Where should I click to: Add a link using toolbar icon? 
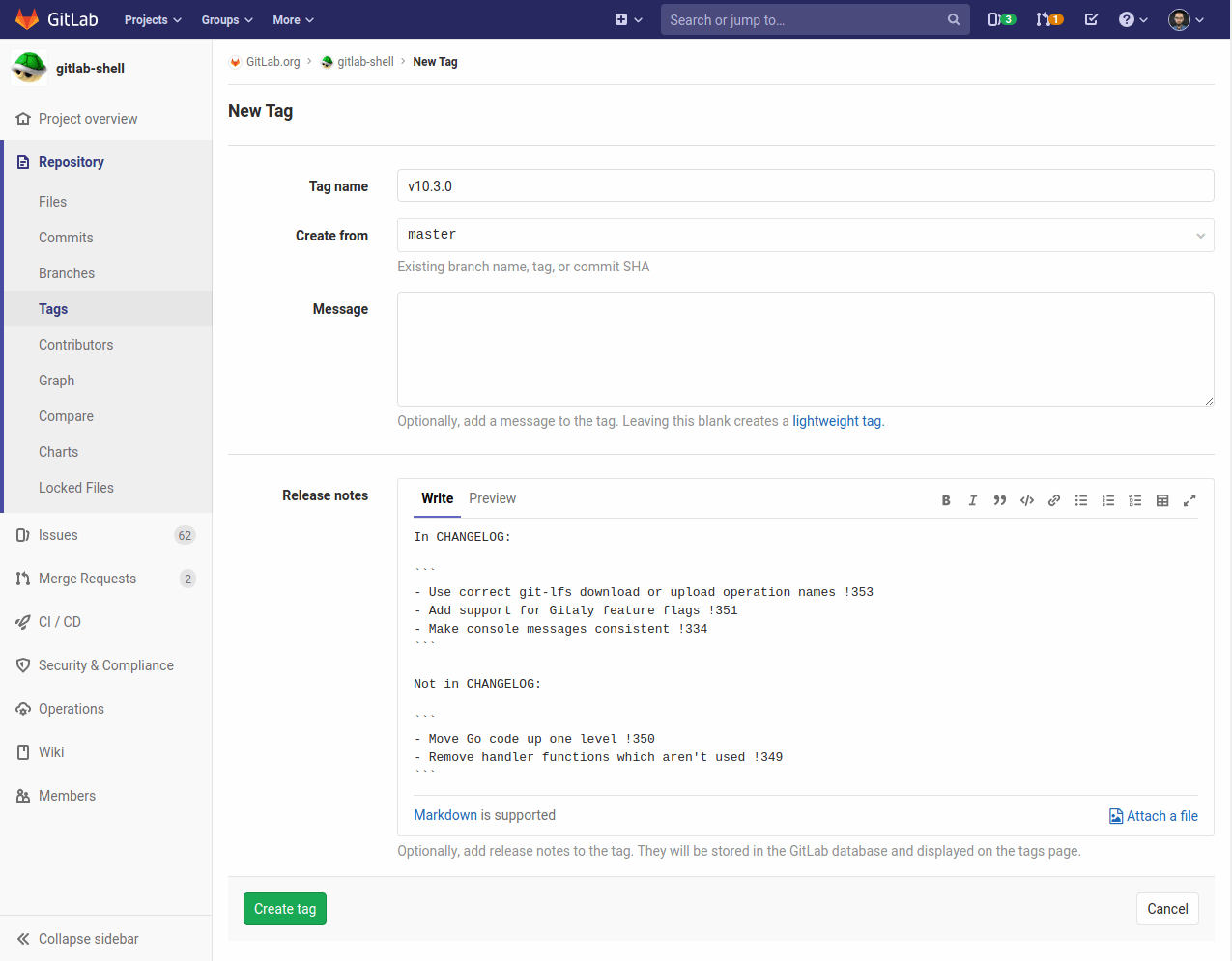1054,500
